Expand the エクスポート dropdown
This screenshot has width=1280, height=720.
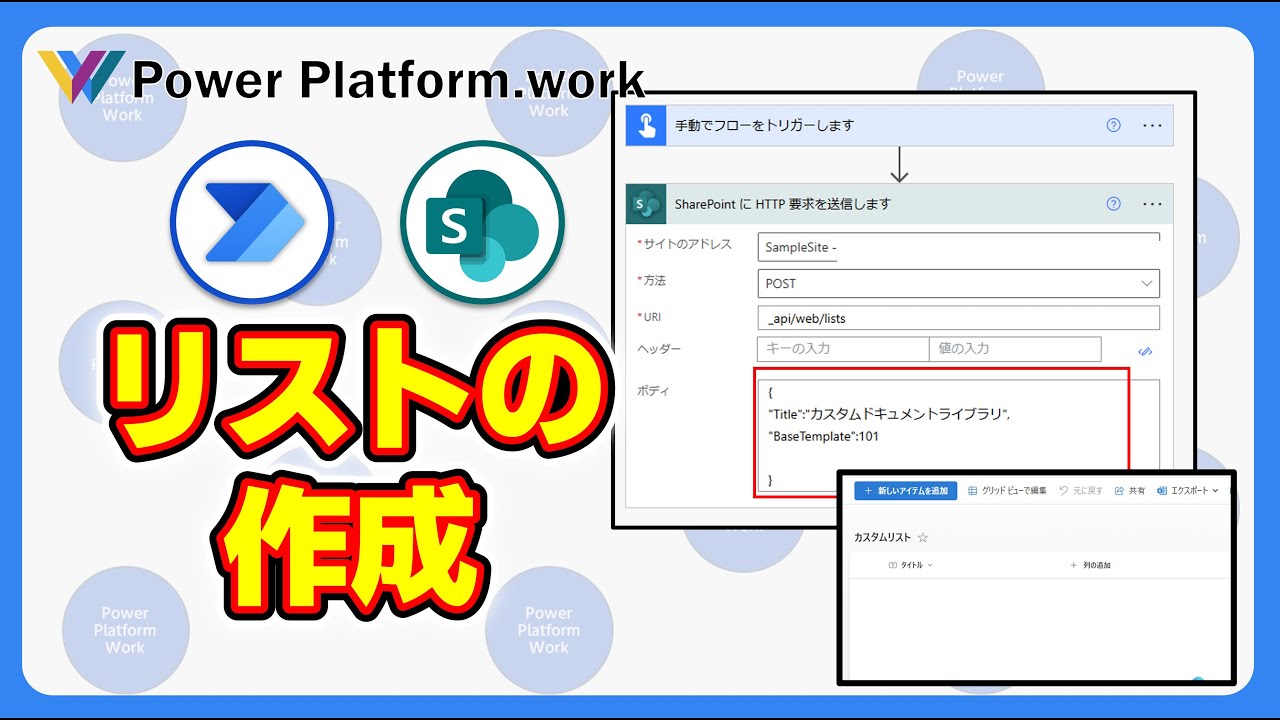pyautogui.click(x=1188, y=491)
